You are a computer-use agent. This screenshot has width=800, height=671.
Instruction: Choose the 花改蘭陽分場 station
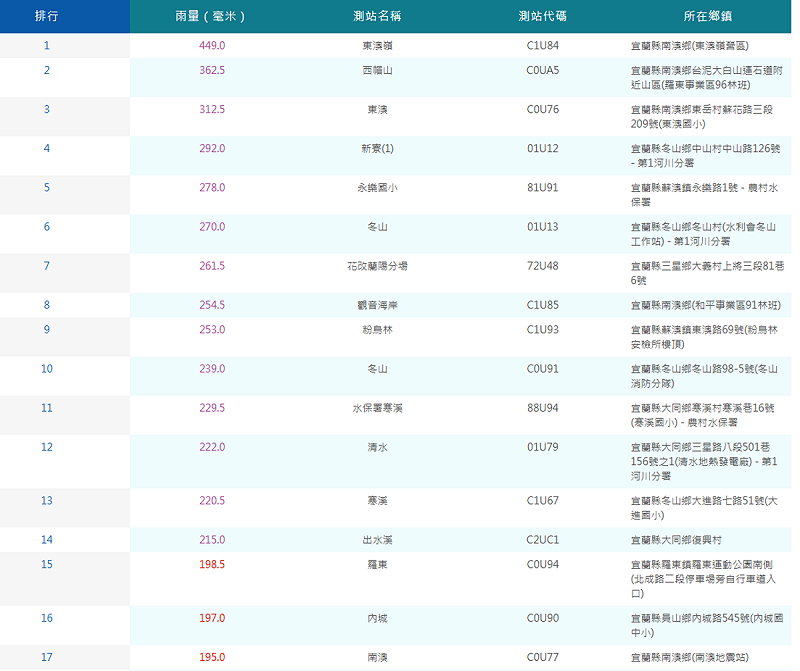click(x=377, y=266)
